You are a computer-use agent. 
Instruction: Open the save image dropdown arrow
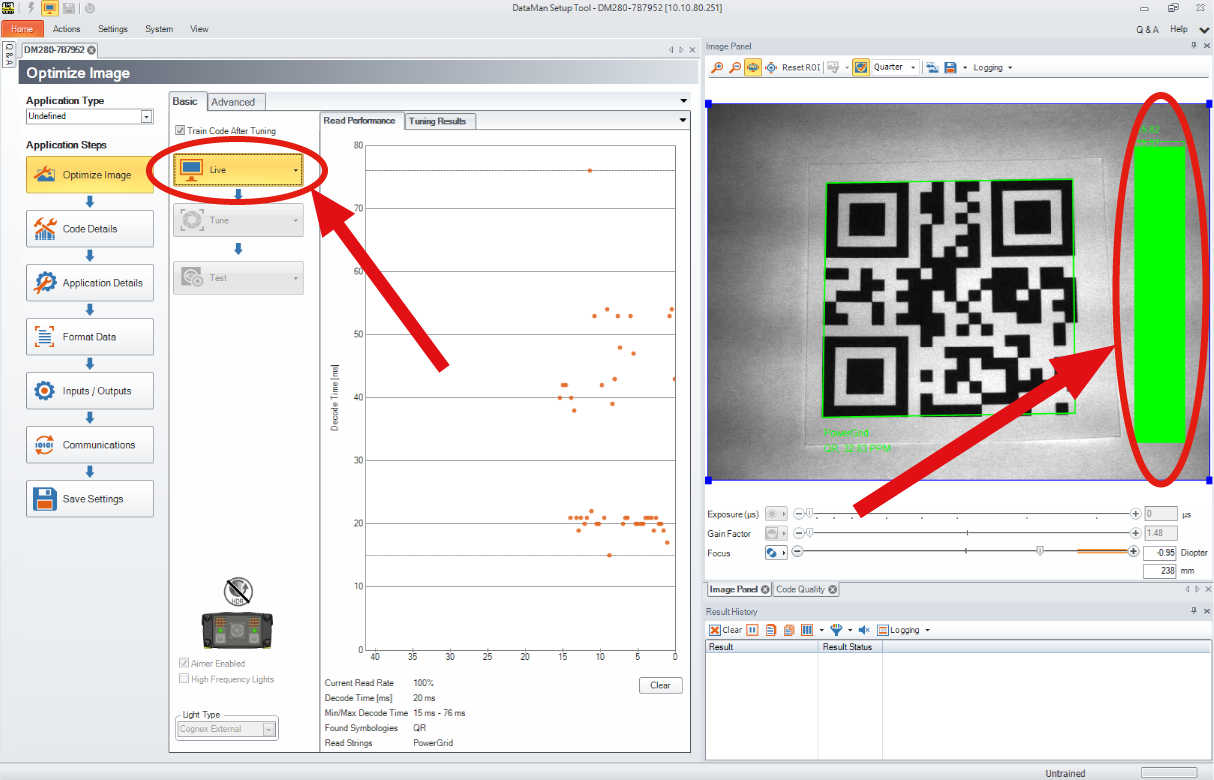(964, 68)
